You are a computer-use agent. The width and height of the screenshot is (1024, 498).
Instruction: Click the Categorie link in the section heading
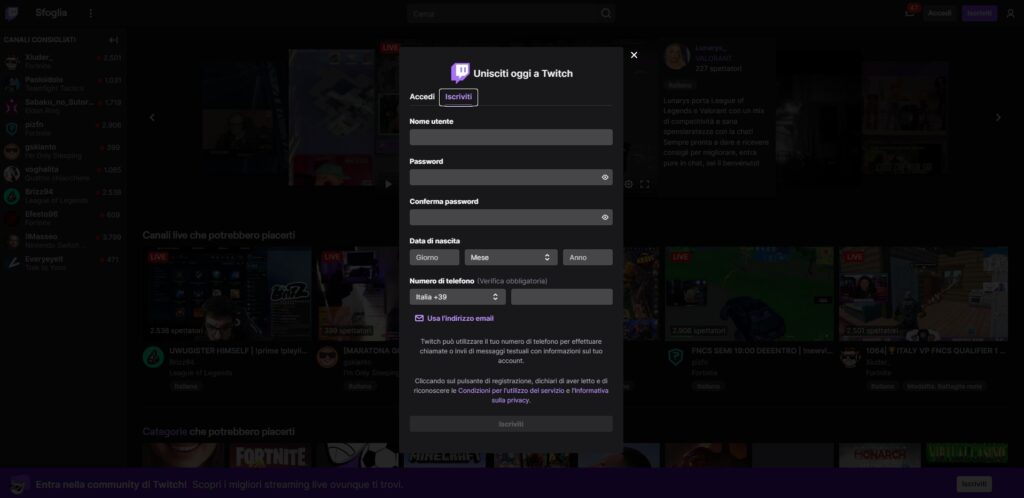pyautogui.click(x=165, y=431)
